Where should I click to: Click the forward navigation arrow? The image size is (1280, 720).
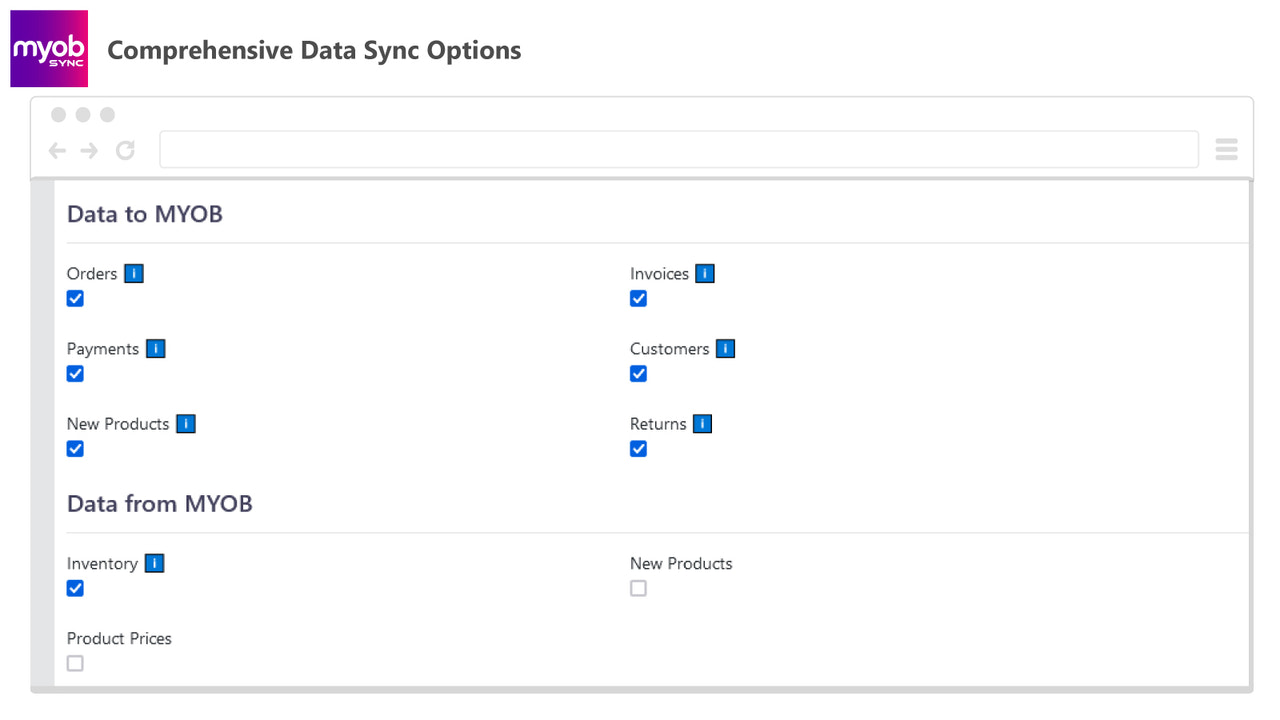[x=90, y=149]
